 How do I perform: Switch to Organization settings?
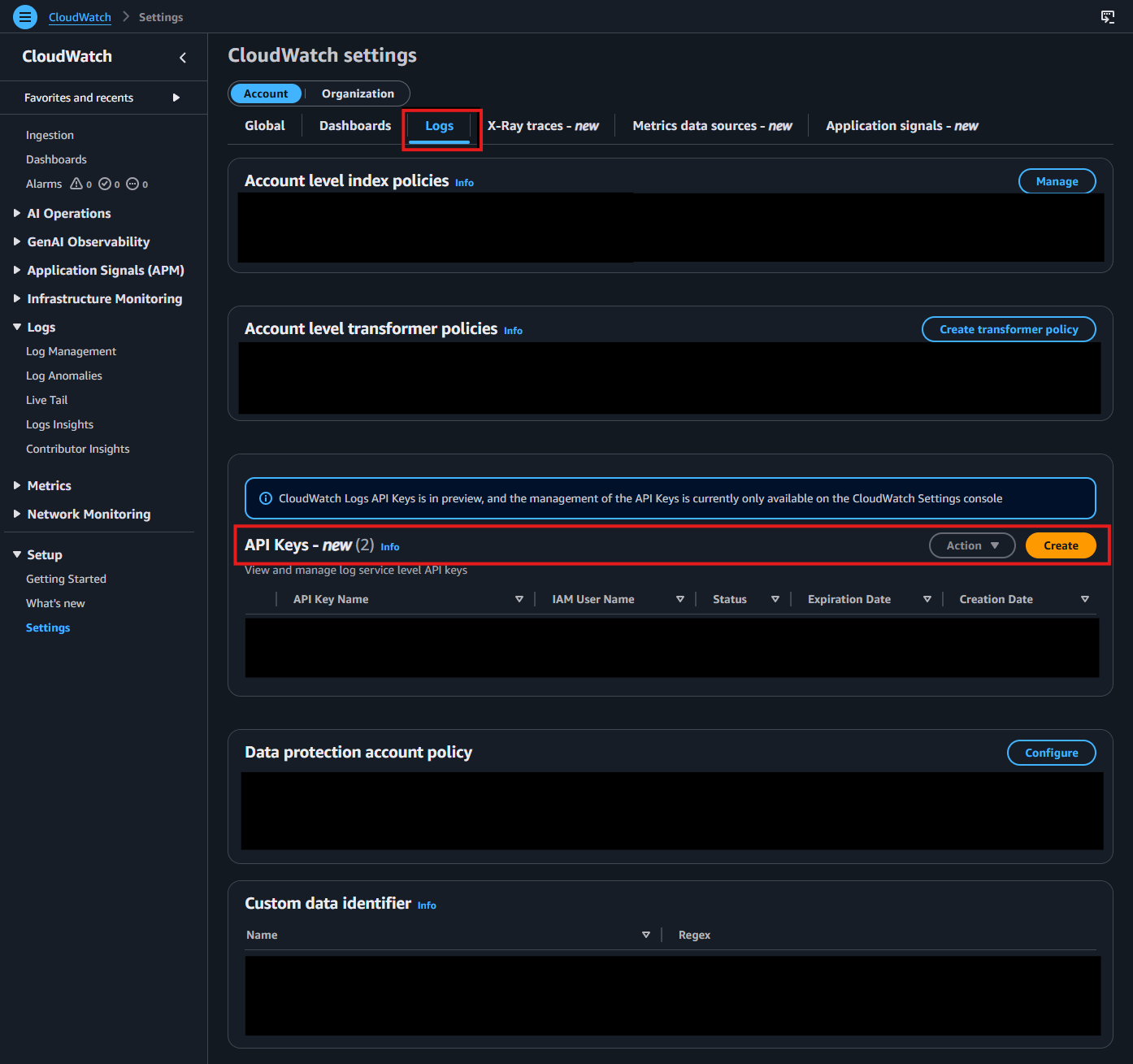tap(357, 93)
